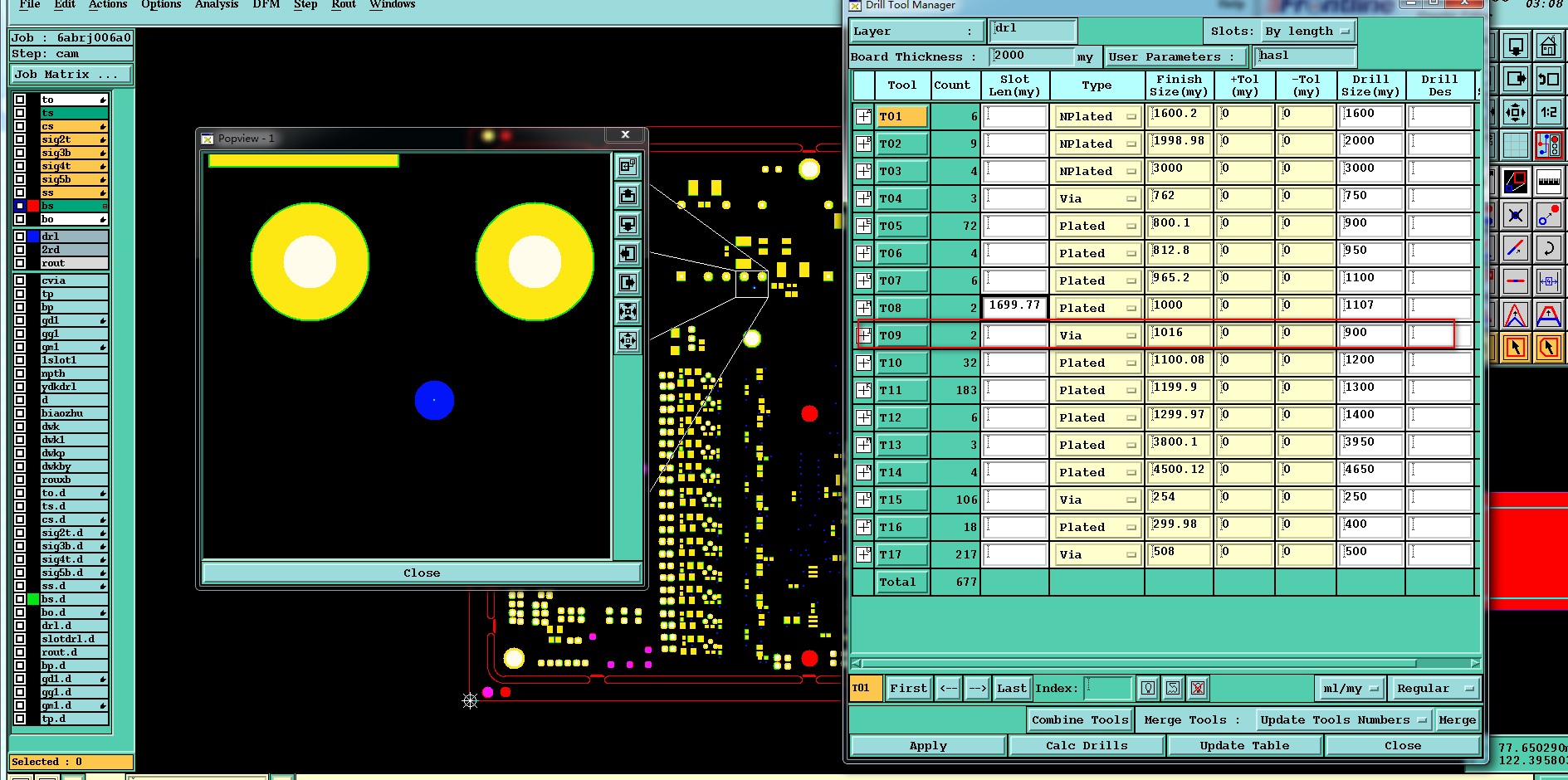The width and height of the screenshot is (1568, 780).
Task: Expand row T08 with the plus button
Action: [864, 308]
